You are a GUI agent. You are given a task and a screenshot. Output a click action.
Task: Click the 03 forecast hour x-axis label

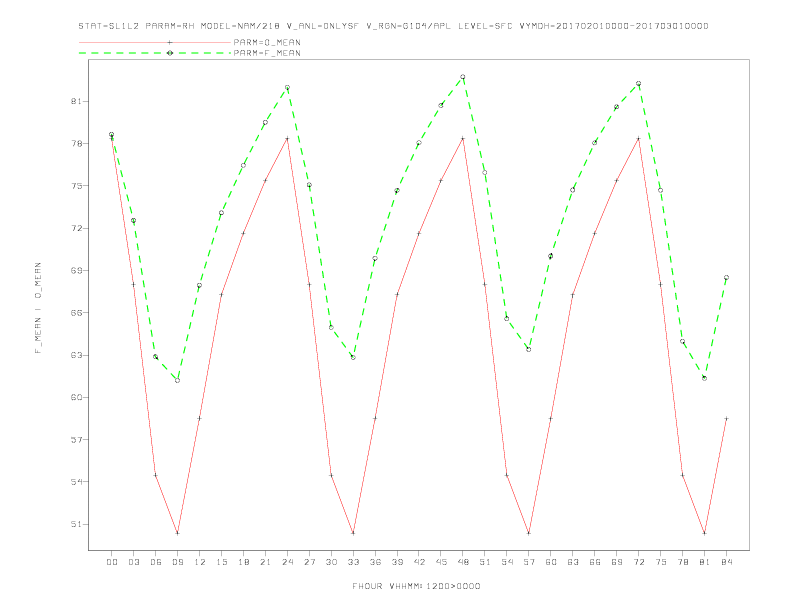(133, 562)
